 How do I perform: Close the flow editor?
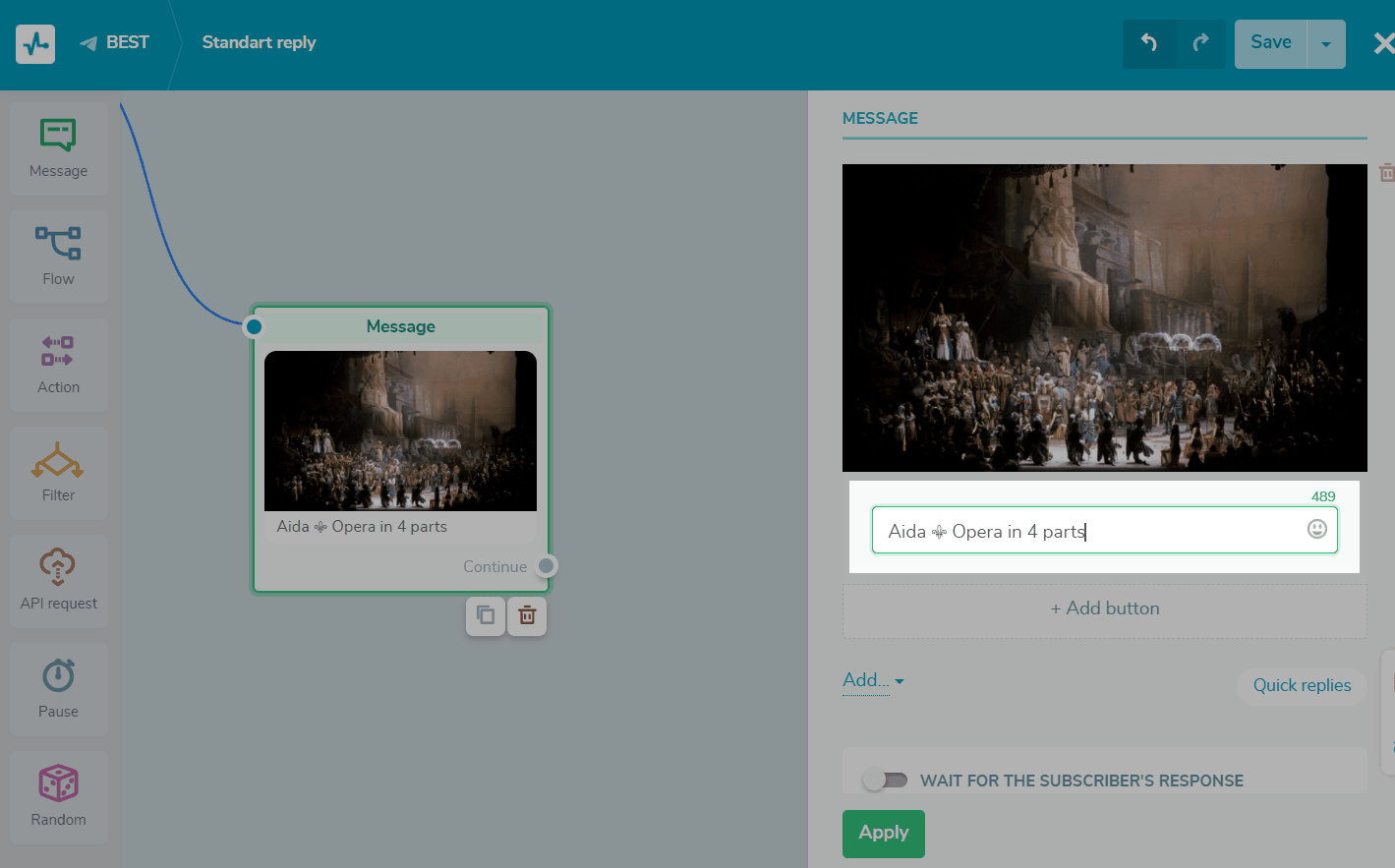1383,43
